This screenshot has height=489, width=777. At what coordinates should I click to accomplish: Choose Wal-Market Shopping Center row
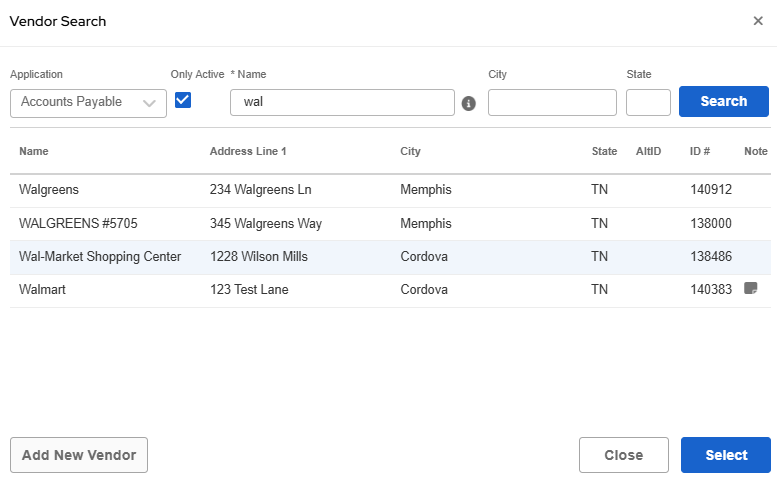(100, 257)
